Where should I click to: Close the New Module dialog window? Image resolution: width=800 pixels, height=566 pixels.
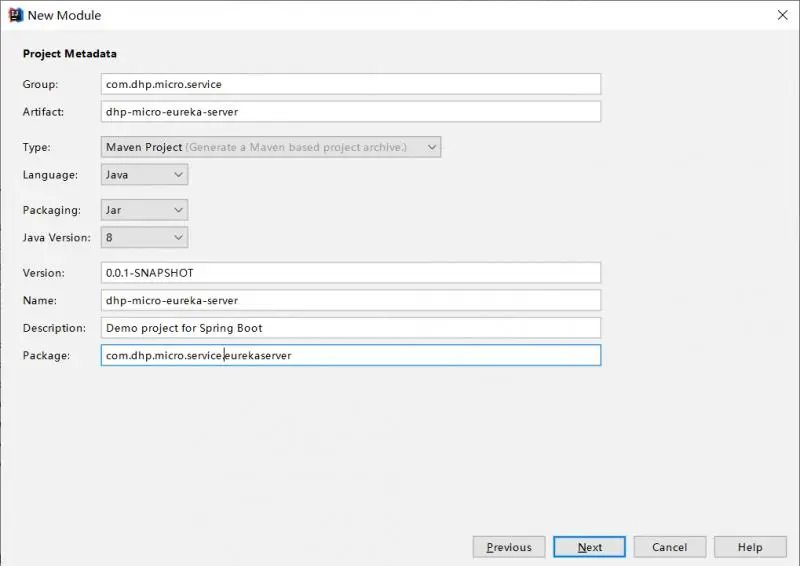tap(781, 15)
